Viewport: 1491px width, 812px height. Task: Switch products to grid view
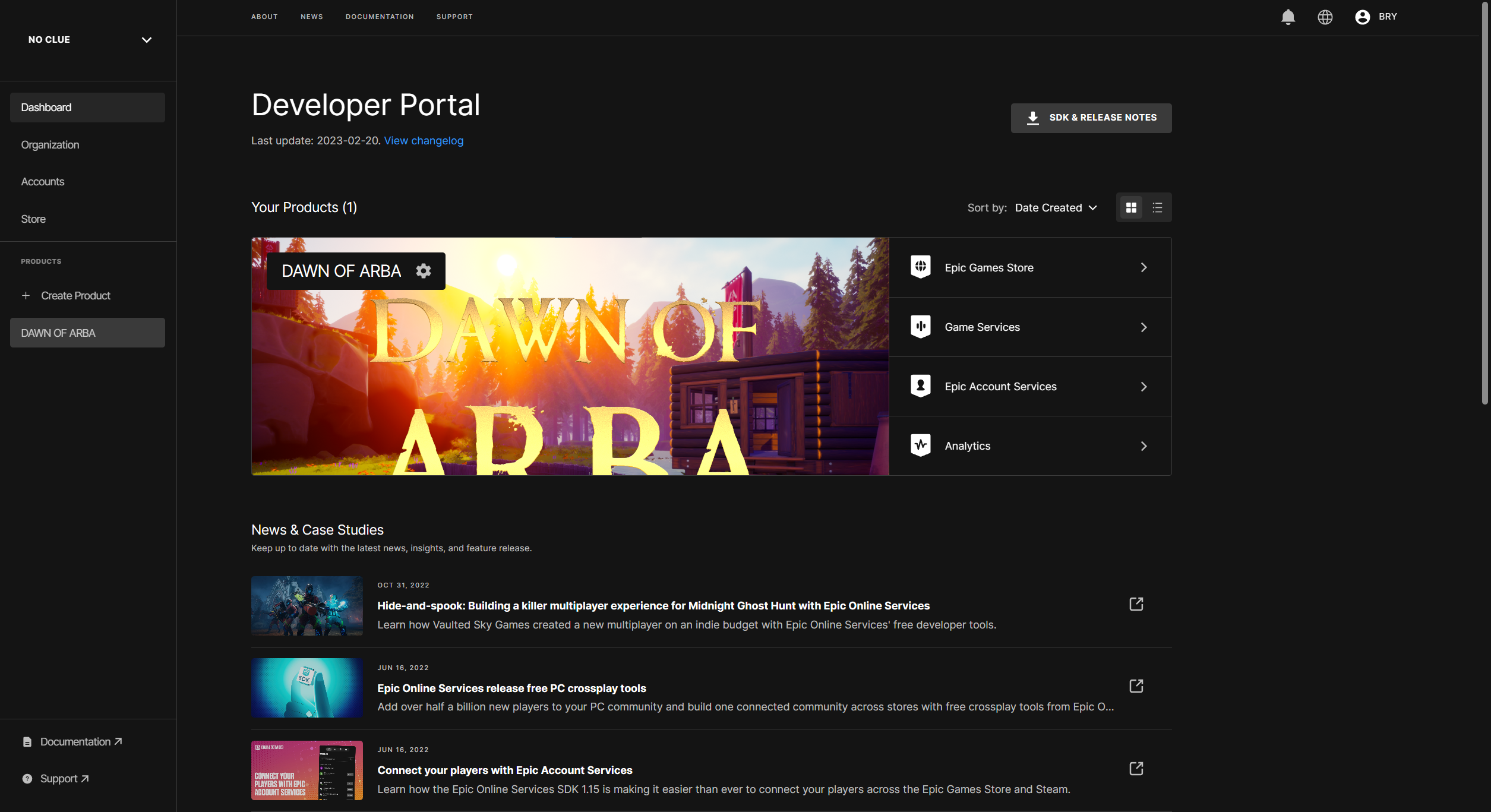point(1130,207)
